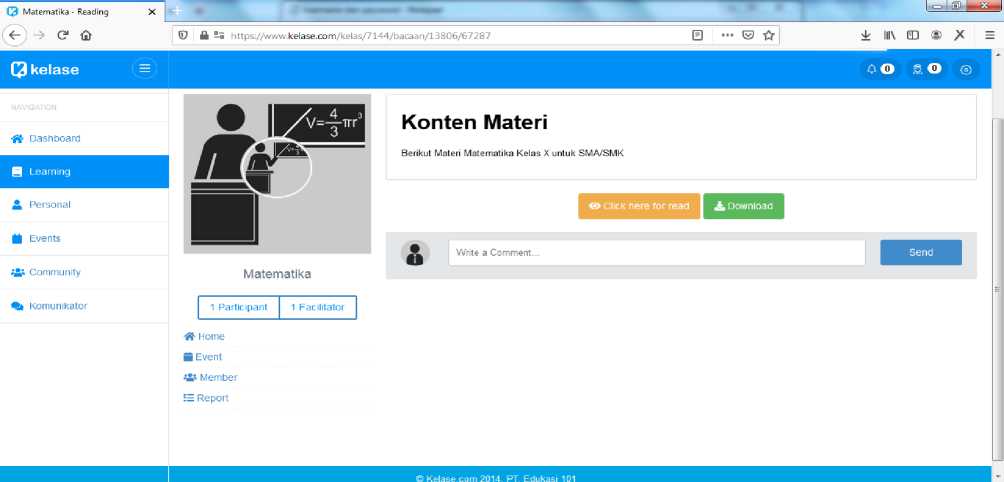Screen dimensions: 1004x482
Task: Click the 1 Participant button
Action: [x=239, y=307]
